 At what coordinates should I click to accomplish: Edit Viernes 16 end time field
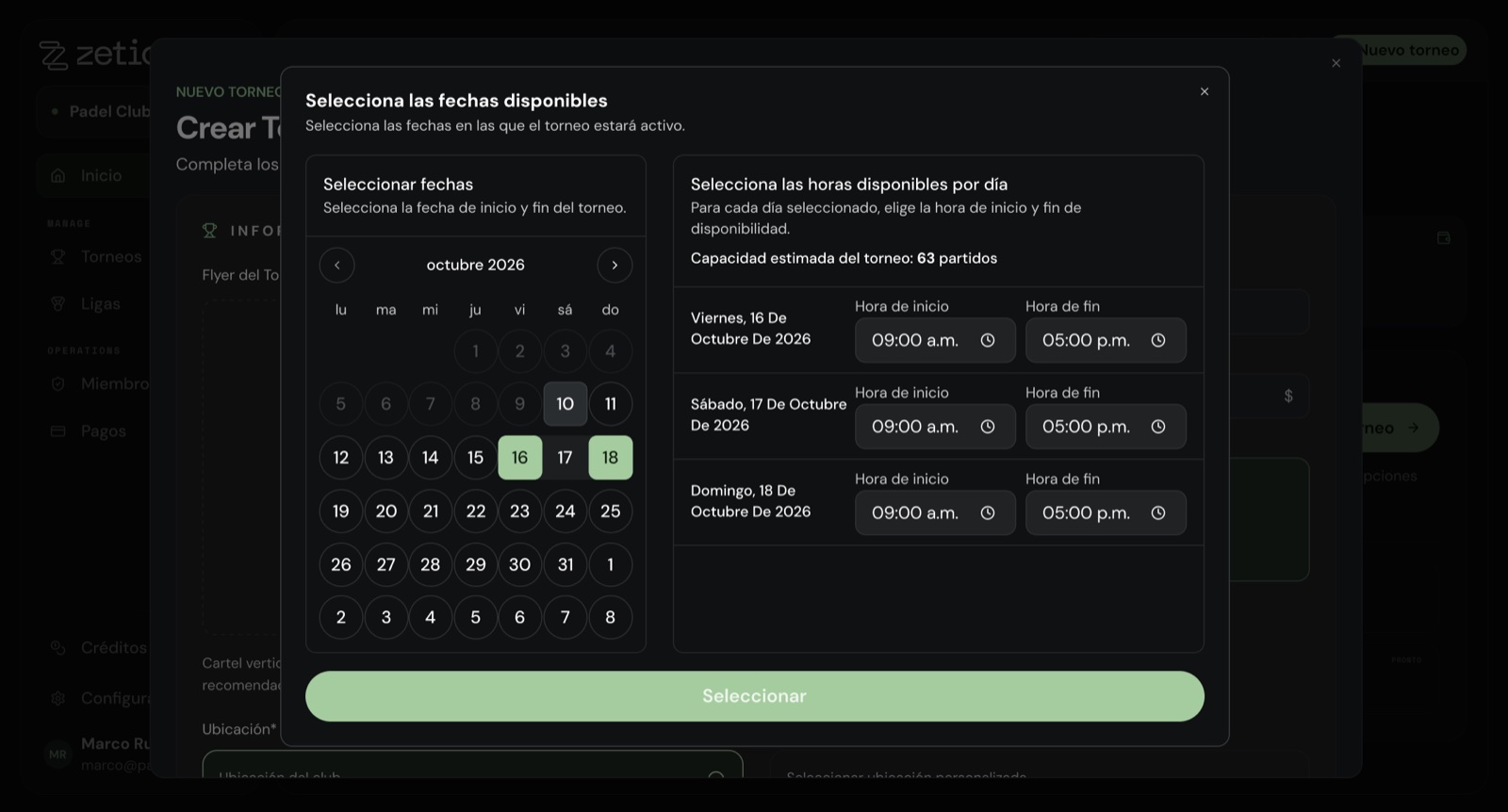1106,340
